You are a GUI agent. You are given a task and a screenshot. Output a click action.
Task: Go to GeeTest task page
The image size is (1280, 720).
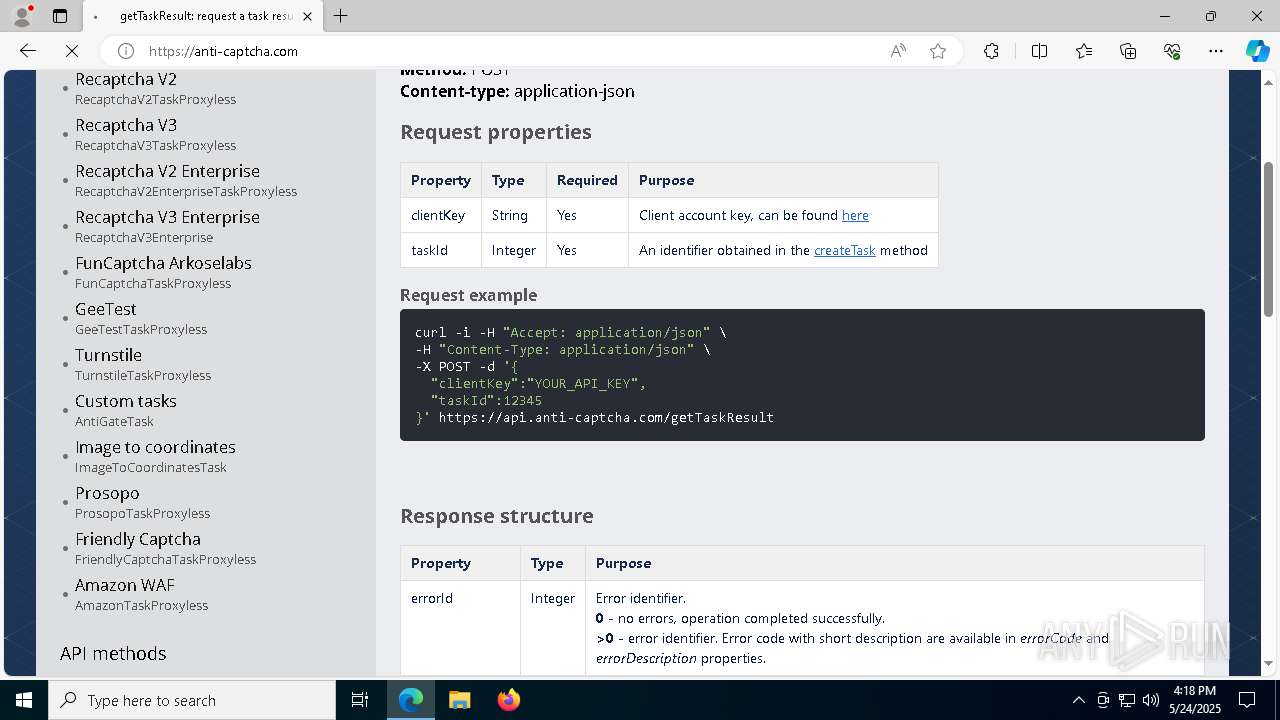tap(106, 309)
